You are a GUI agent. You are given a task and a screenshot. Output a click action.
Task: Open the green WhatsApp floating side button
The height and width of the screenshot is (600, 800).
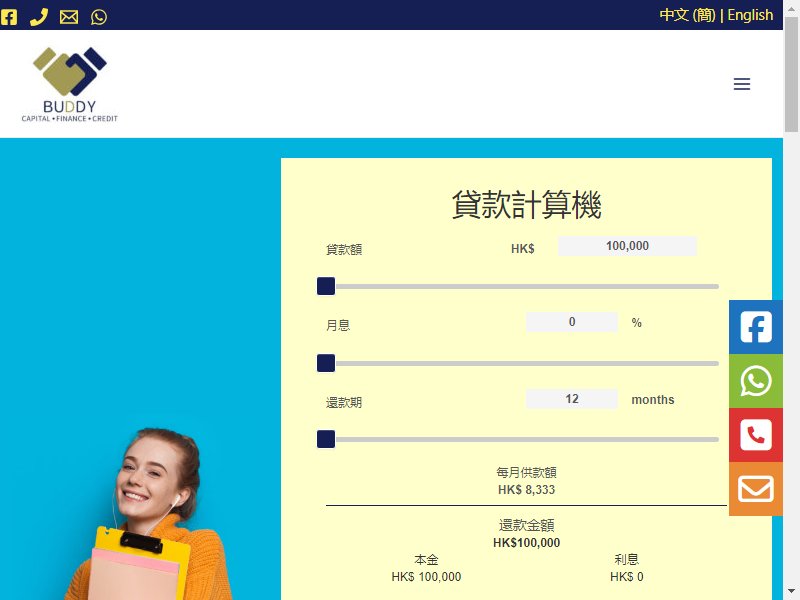click(x=756, y=381)
